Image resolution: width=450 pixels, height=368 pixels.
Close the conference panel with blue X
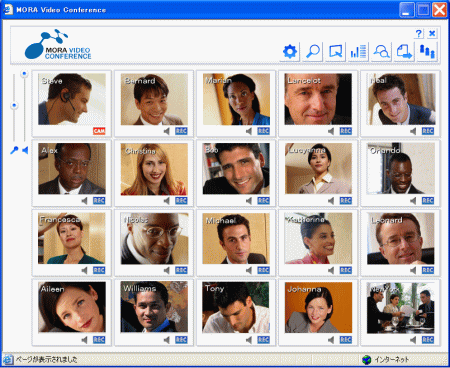[432, 33]
